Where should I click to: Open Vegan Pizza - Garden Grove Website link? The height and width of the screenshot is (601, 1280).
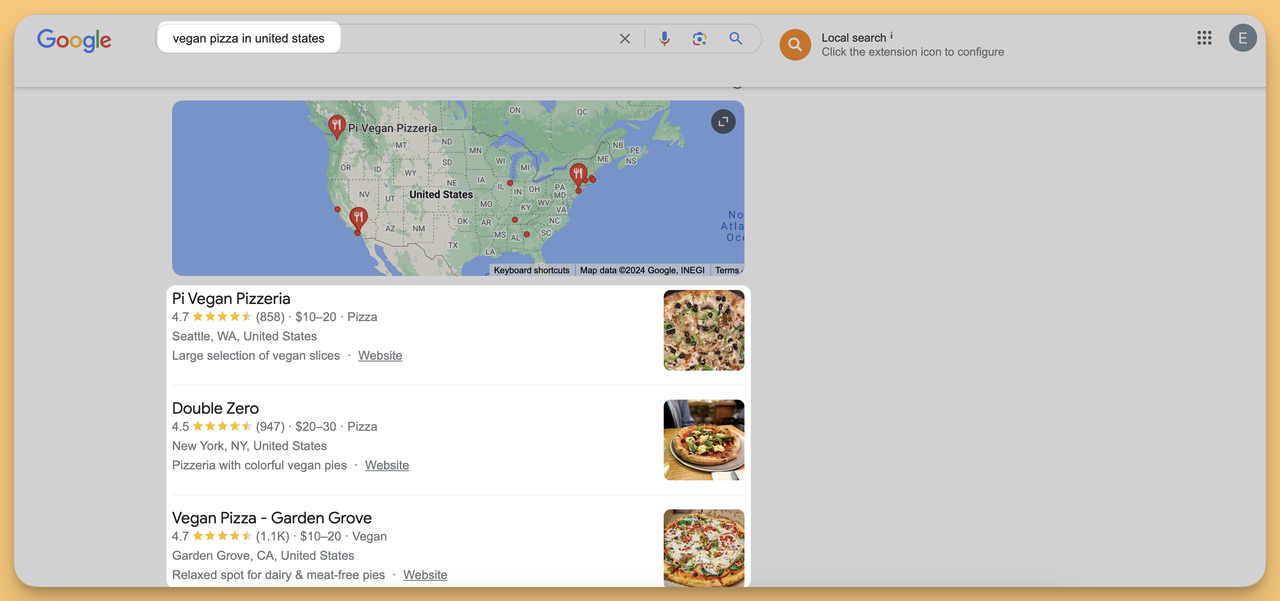coord(425,576)
